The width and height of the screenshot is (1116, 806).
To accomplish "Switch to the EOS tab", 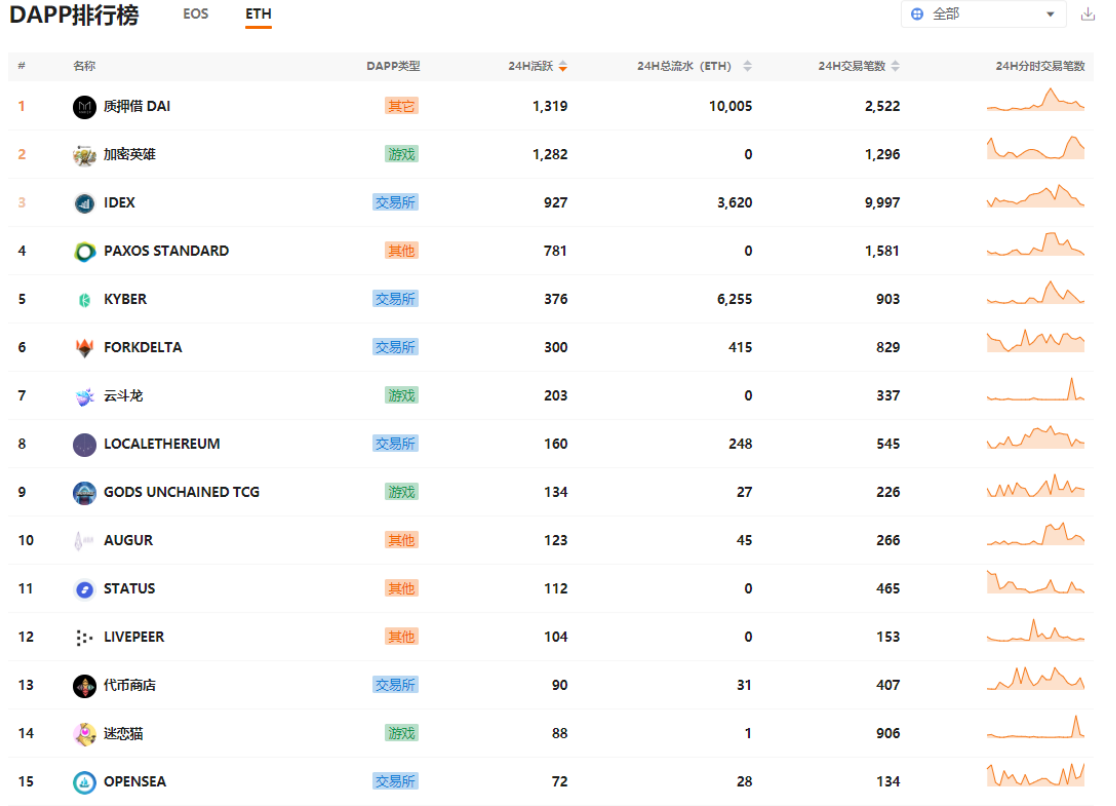I will tap(196, 14).
